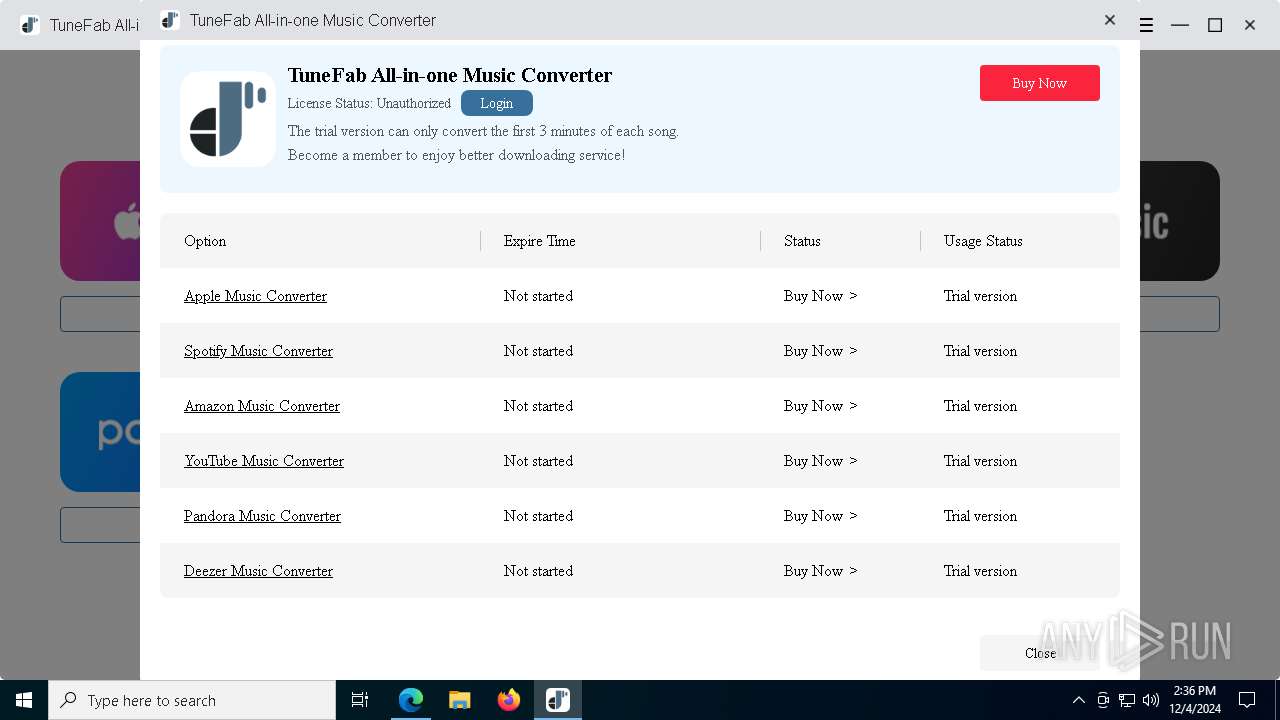
Task: Click Buy Now > for Apple Music Converter
Action: 821,296
